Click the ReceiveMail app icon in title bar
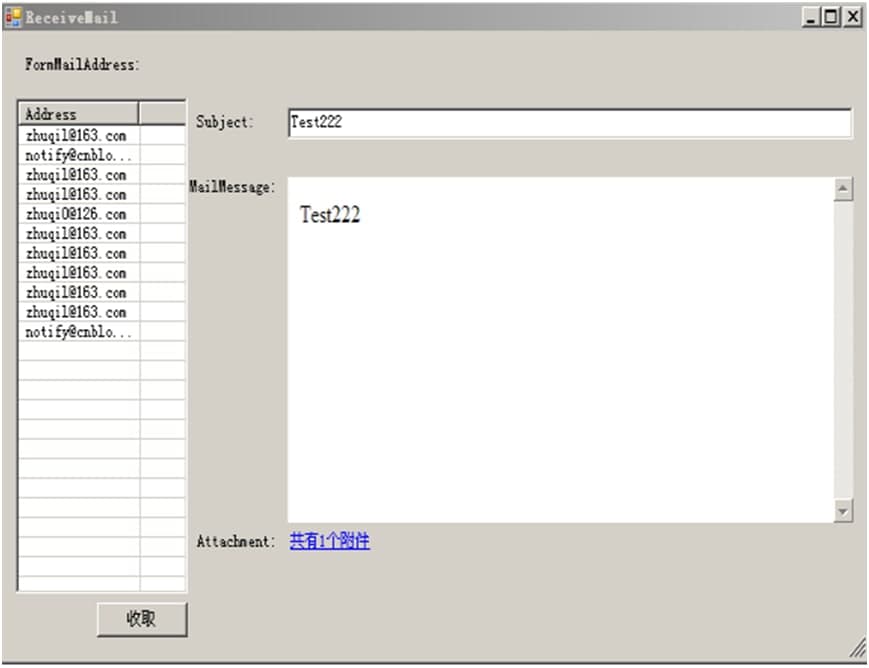Screen dimensions: 869x668 tap(13, 17)
